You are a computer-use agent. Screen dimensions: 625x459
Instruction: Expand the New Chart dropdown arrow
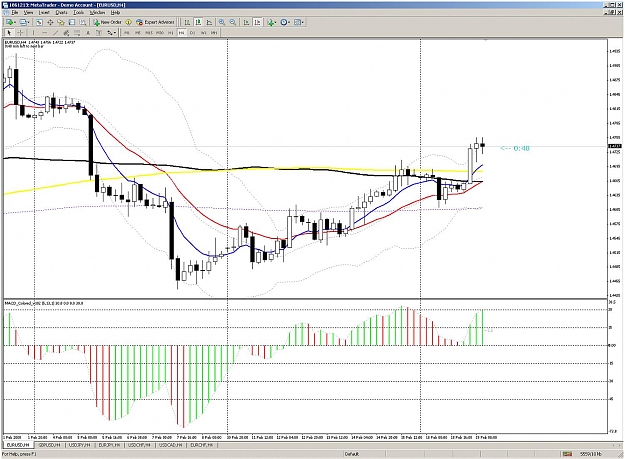tap(15, 23)
